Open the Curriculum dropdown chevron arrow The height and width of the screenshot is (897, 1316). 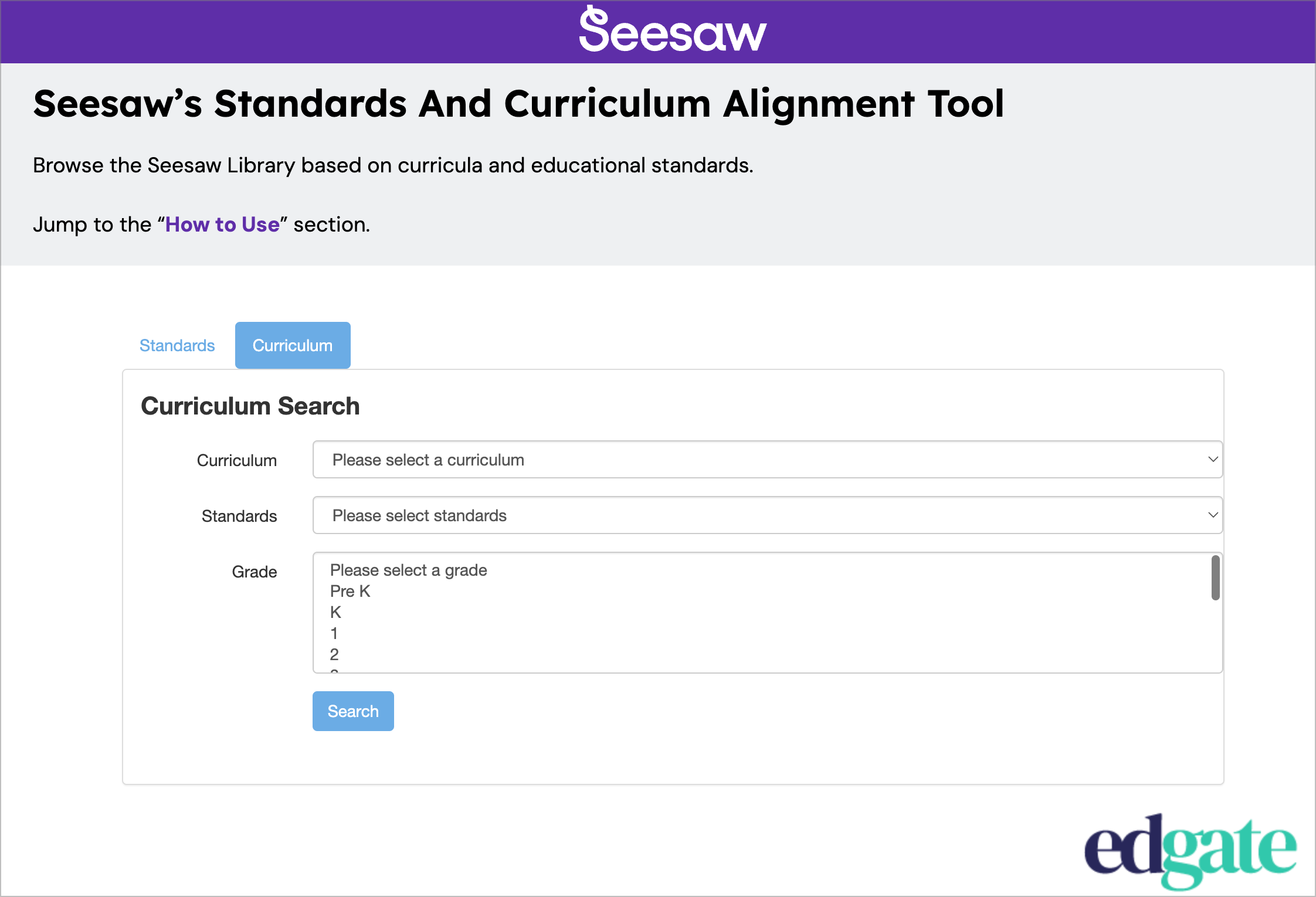[1212, 460]
